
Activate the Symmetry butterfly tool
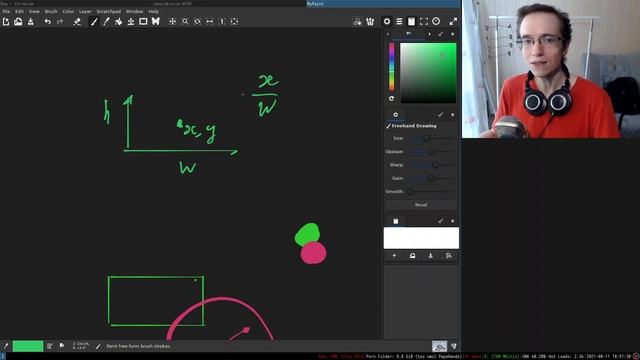coord(156,22)
